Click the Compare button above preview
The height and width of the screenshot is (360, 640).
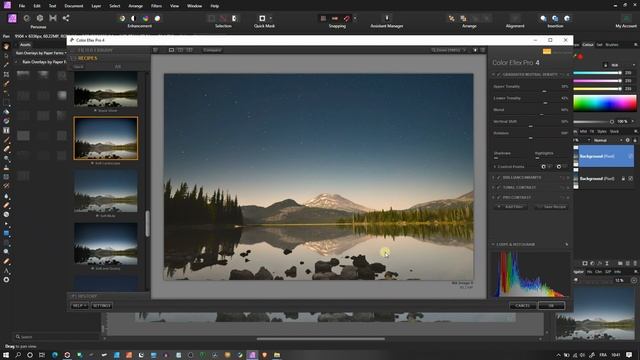[x=212, y=50]
